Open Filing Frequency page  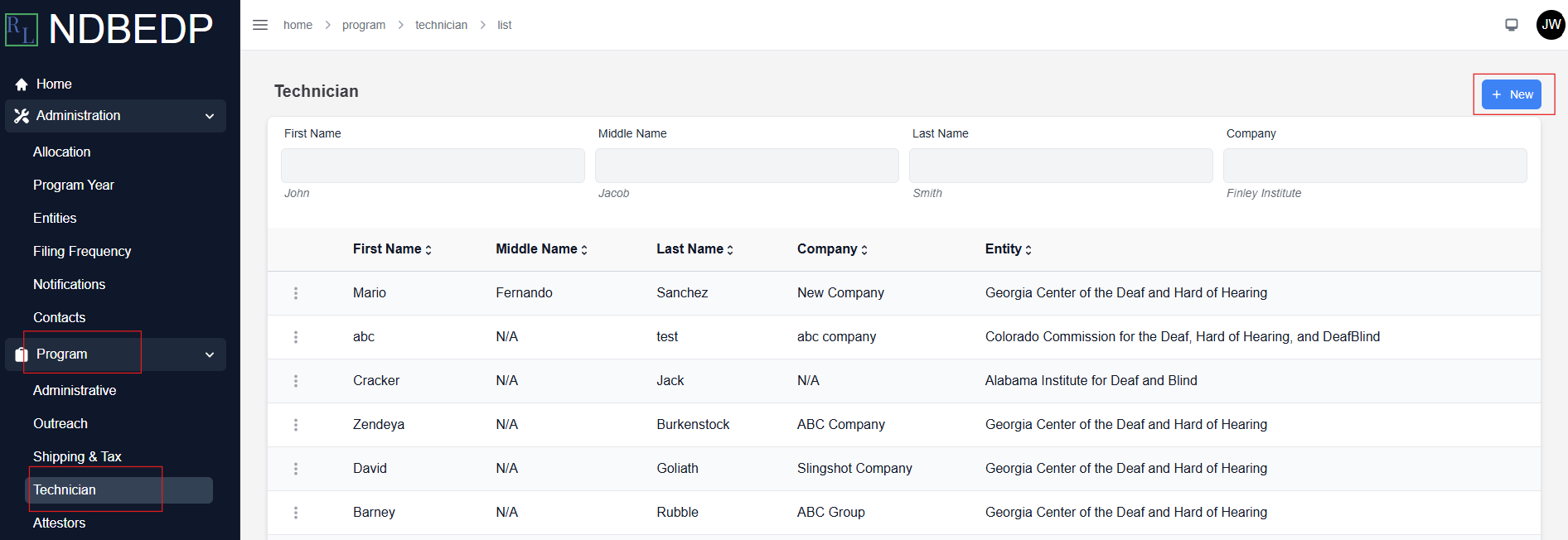point(82,252)
